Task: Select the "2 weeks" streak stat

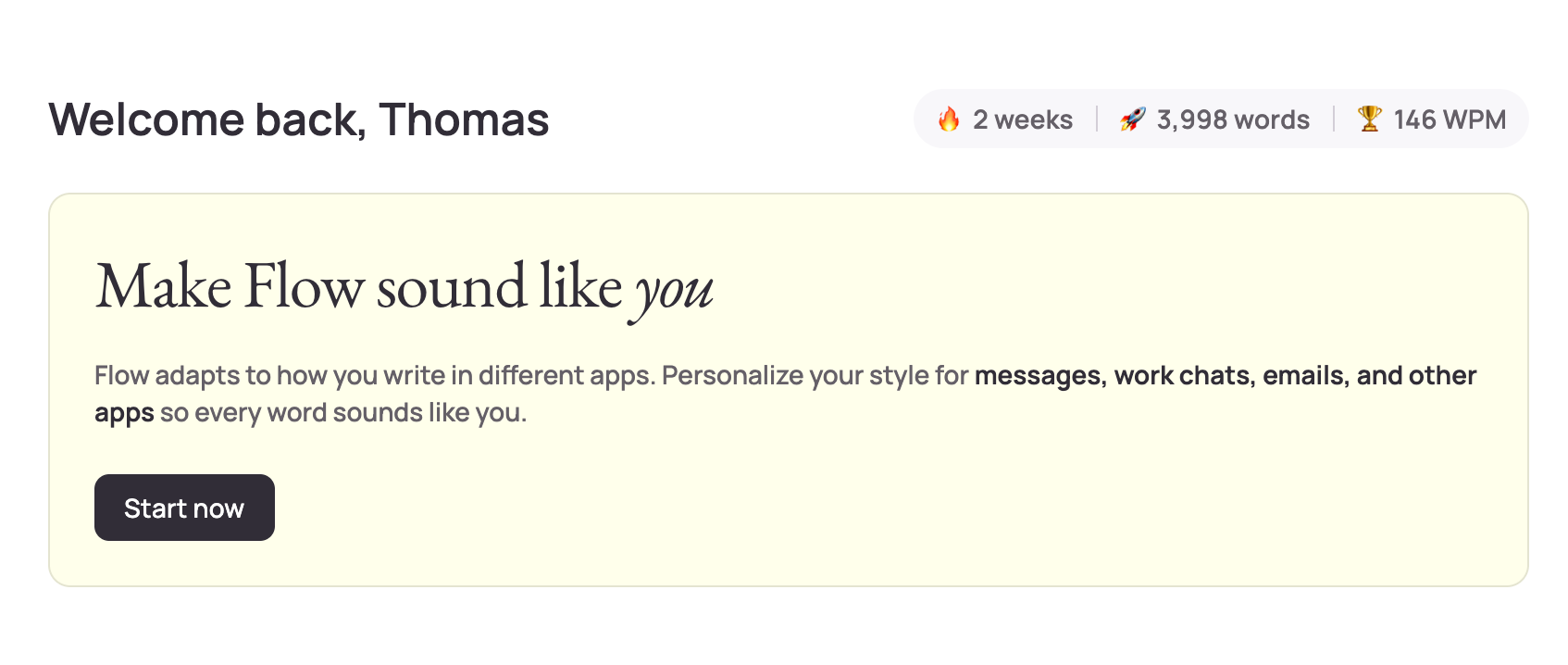Action: pyautogui.click(x=1022, y=119)
